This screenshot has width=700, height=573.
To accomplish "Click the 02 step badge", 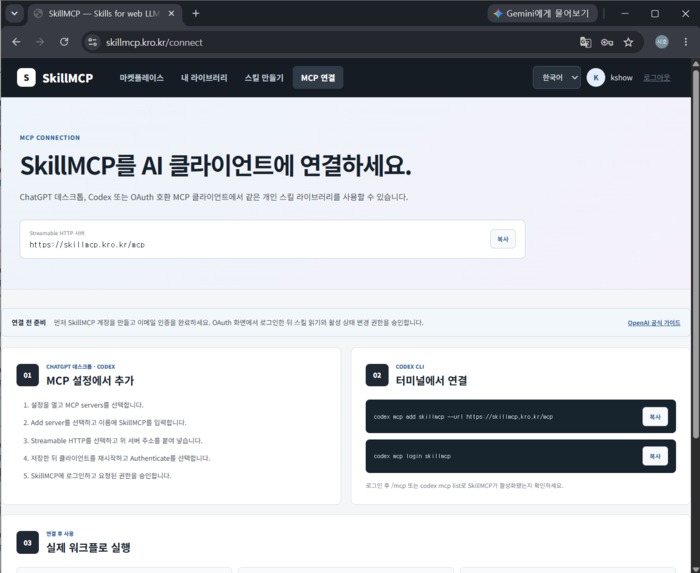I will [x=377, y=375].
